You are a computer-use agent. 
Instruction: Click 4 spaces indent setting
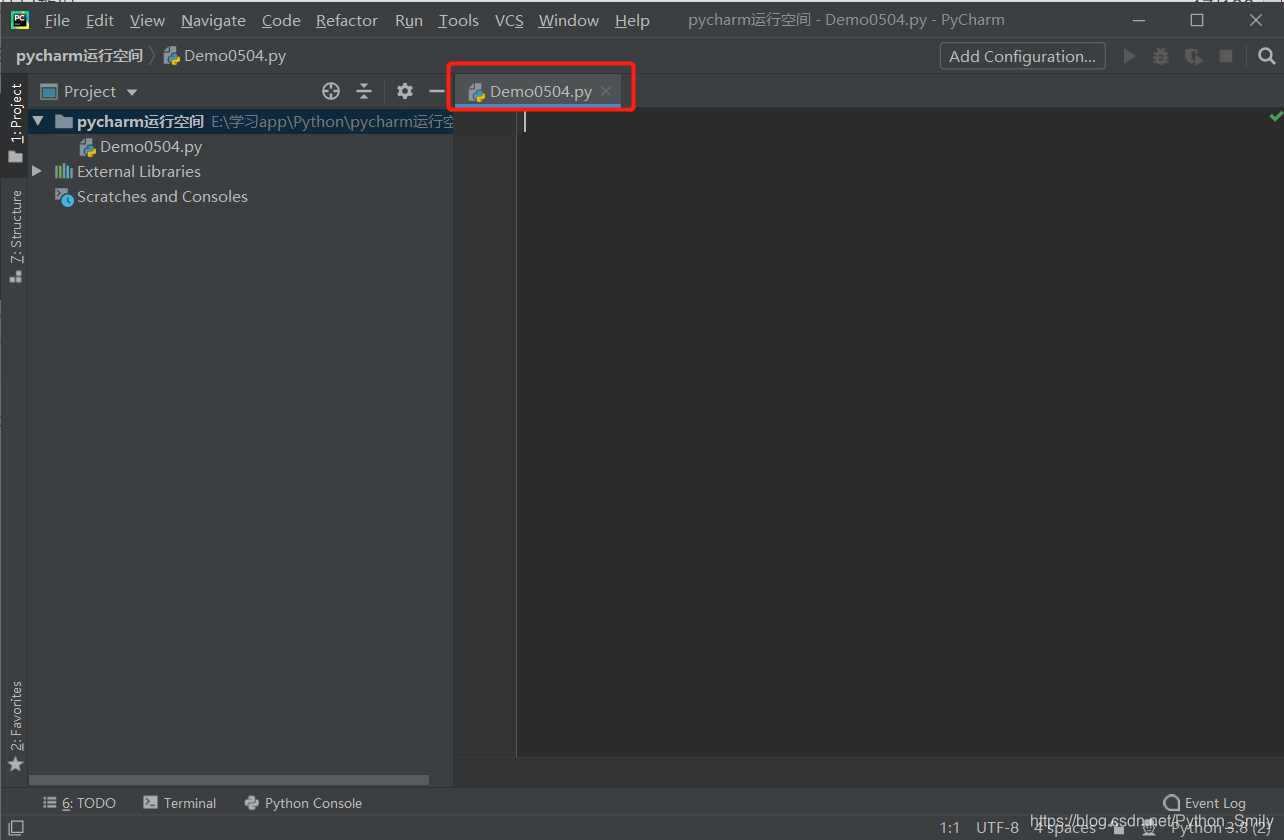point(1065,828)
